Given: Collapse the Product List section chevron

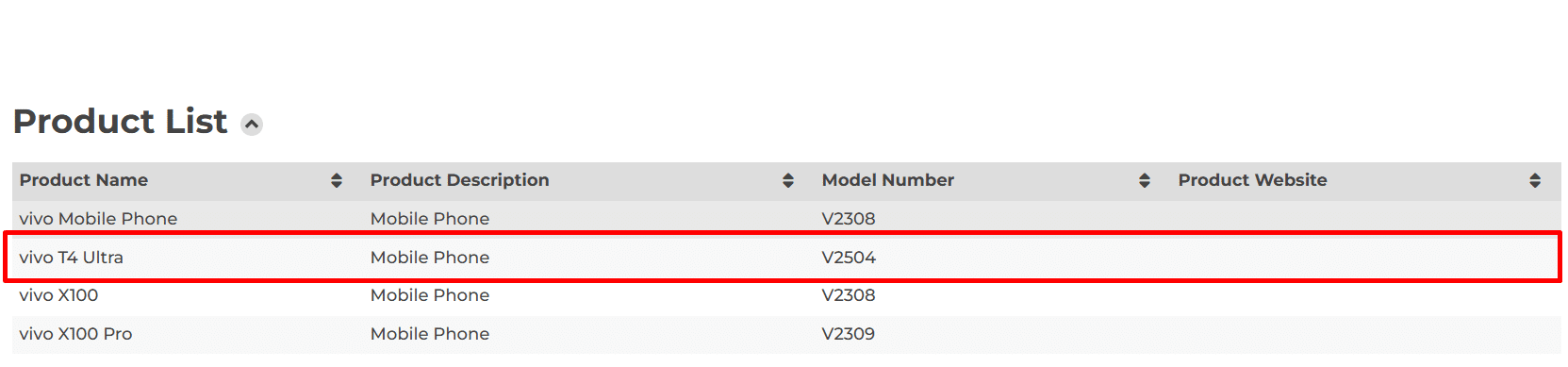Looking at the screenshot, I should point(252,125).
